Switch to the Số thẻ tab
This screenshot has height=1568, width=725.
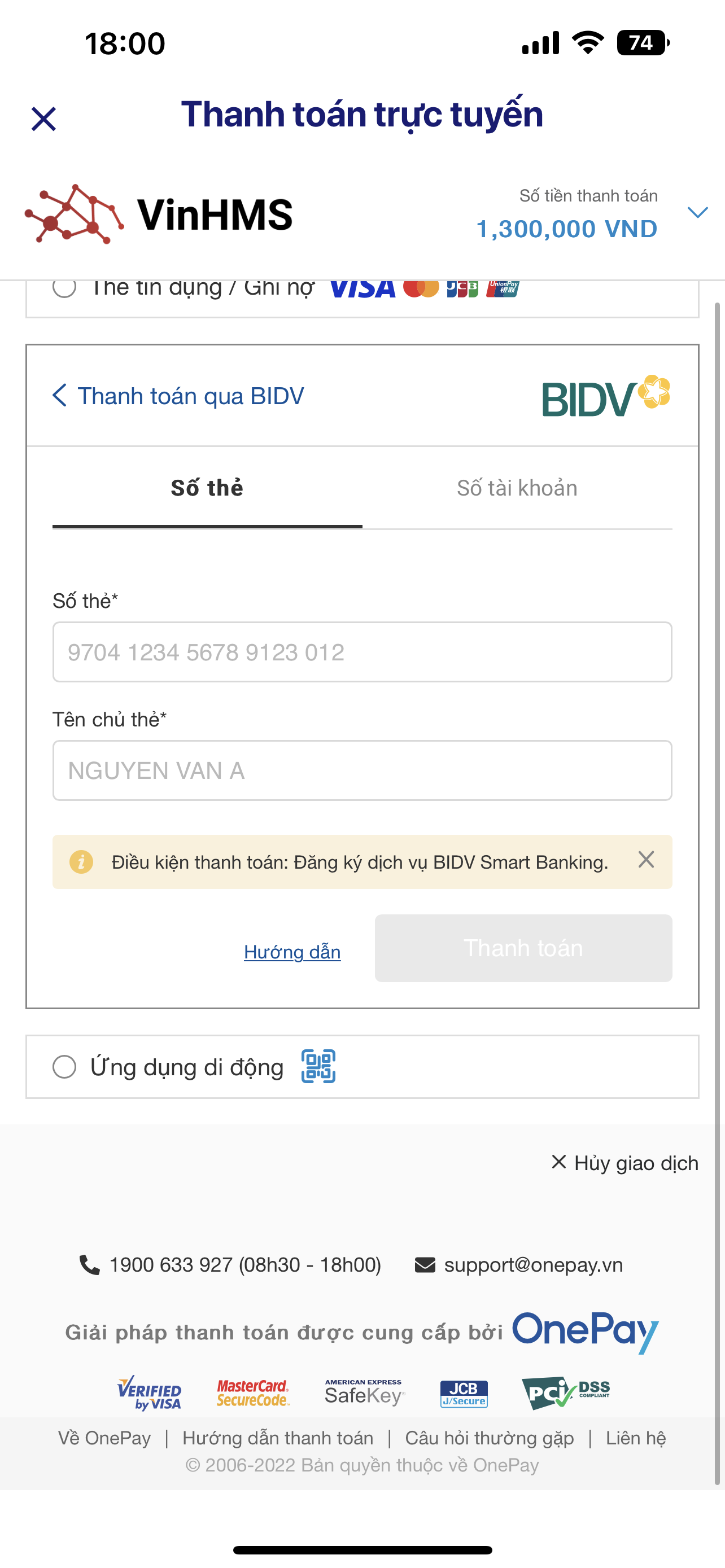point(207,488)
